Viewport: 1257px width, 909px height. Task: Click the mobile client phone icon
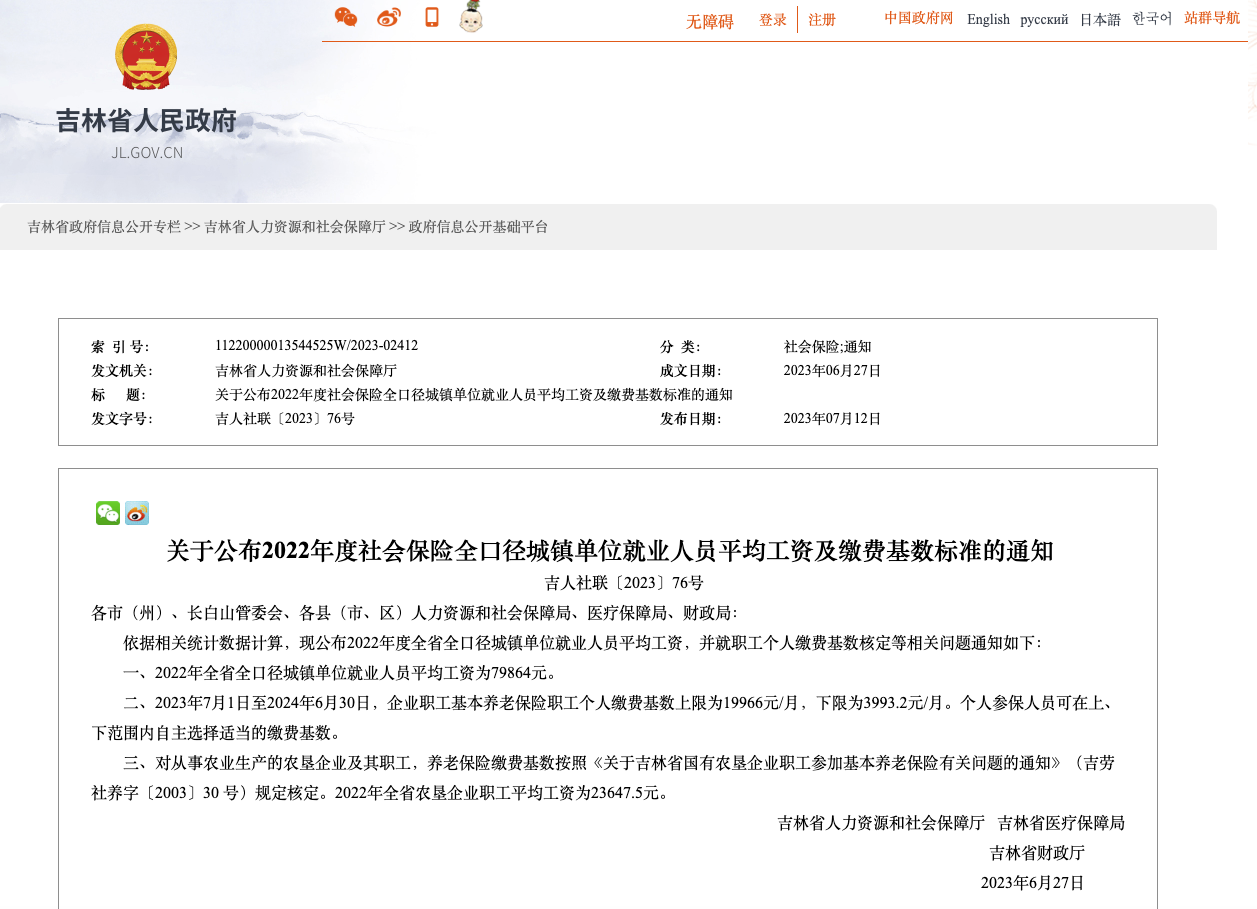coord(430,17)
